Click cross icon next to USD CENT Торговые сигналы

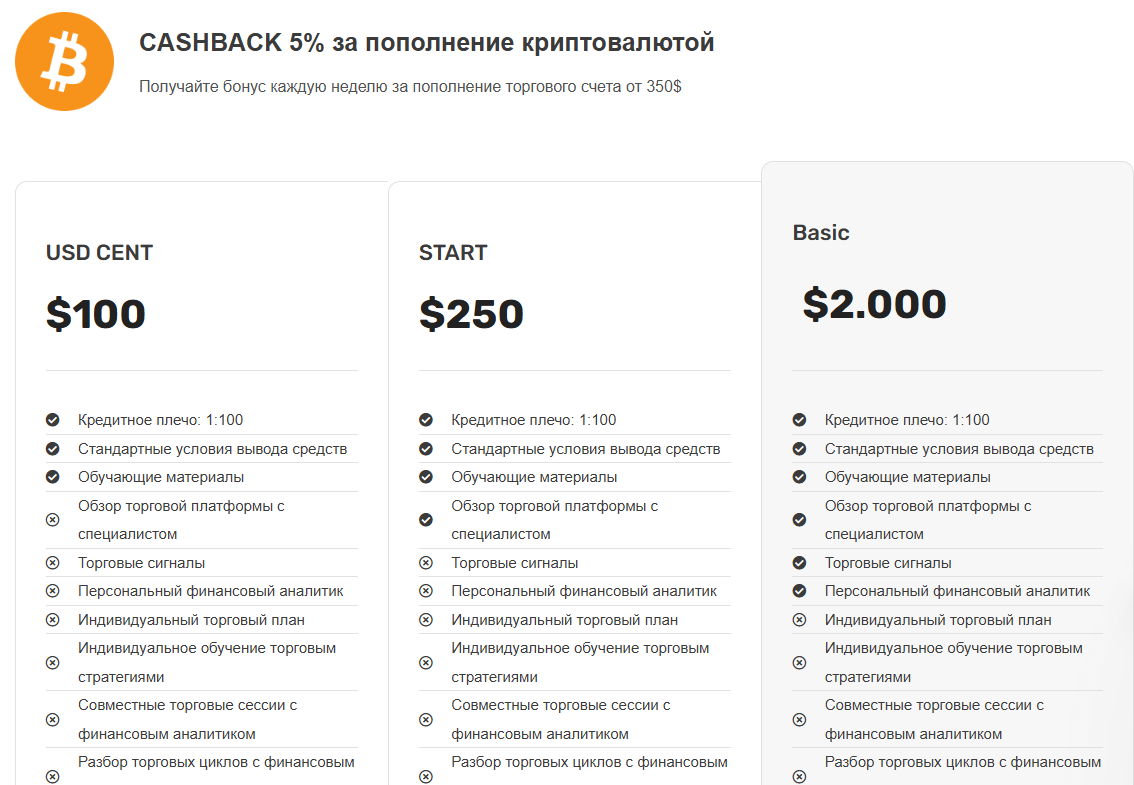[x=53, y=563]
